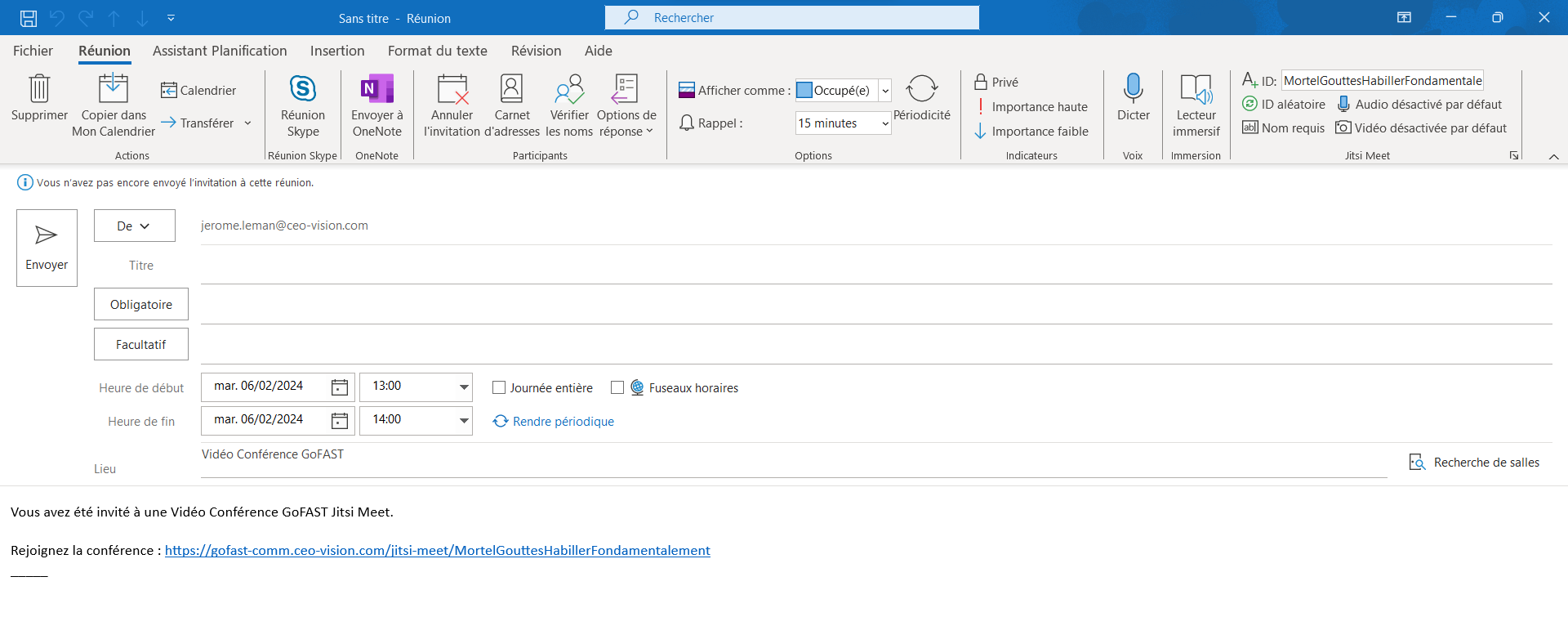The image size is (1568, 626).
Task: Click the Ribbon display options icon
Action: pyautogui.click(x=1404, y=17)
